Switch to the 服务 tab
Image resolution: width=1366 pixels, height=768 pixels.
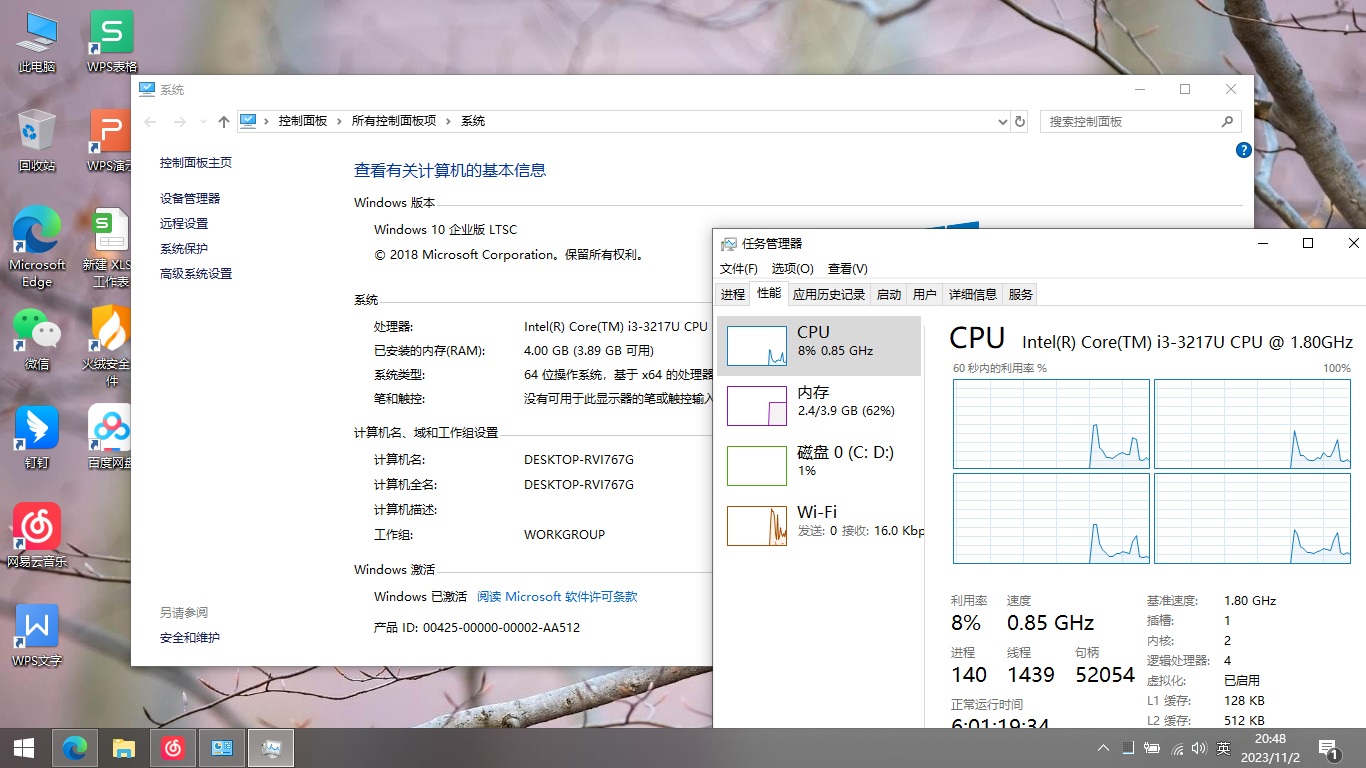tap(1021, 294)
